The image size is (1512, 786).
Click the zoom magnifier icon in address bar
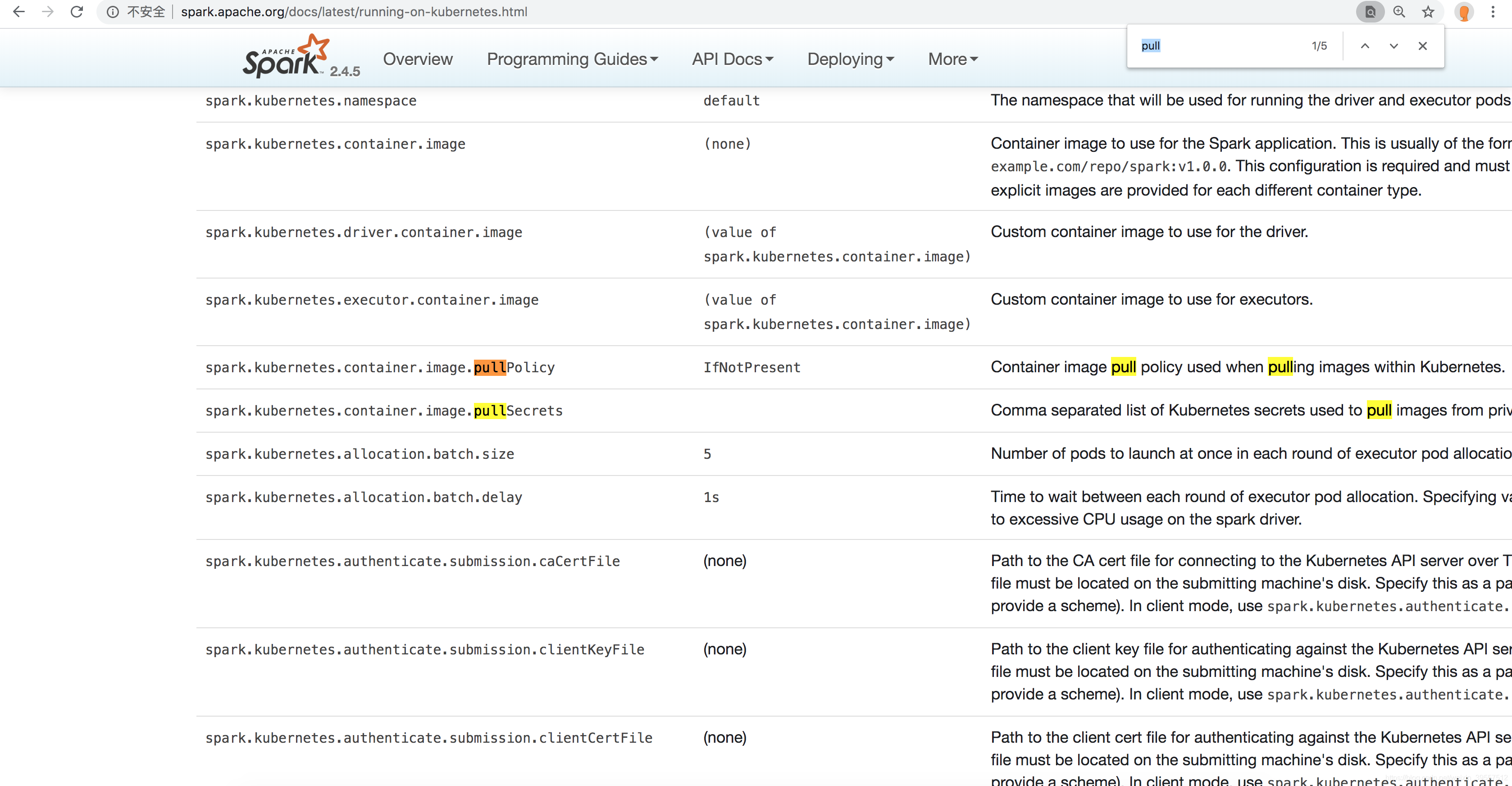pos(1399,12)
